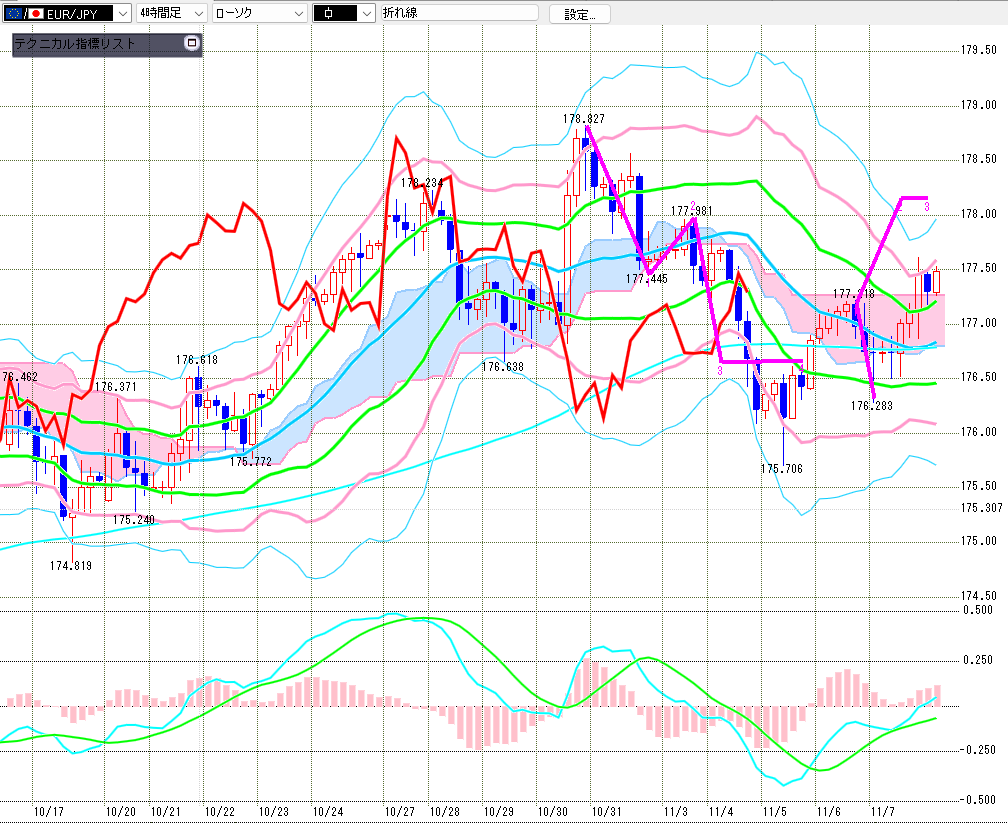The width and height of the screenshot is (1008, 823).
Task: Click the 175.307 value on the price axis
Action: tap(981, 508)
